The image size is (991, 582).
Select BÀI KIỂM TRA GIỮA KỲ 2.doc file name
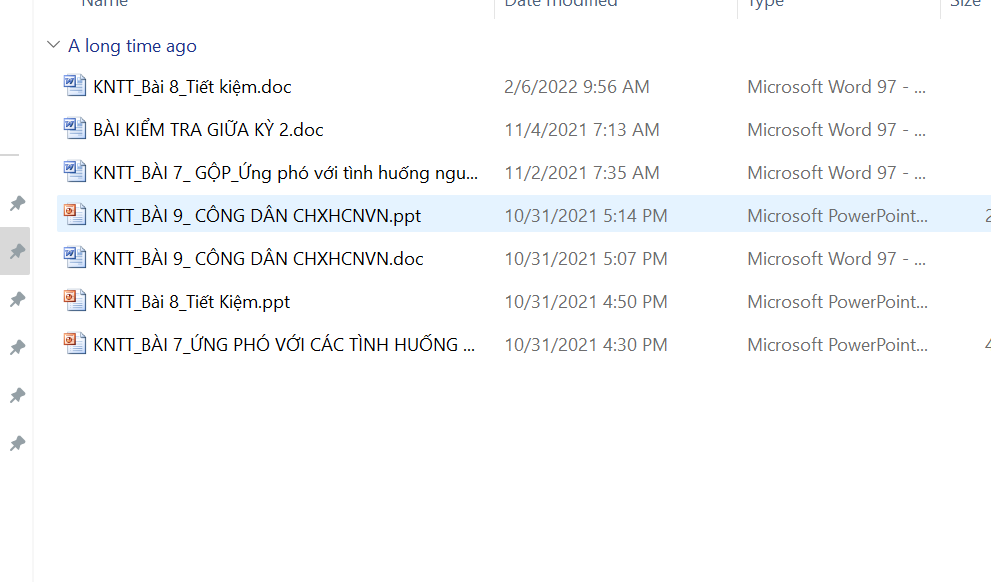208,130
